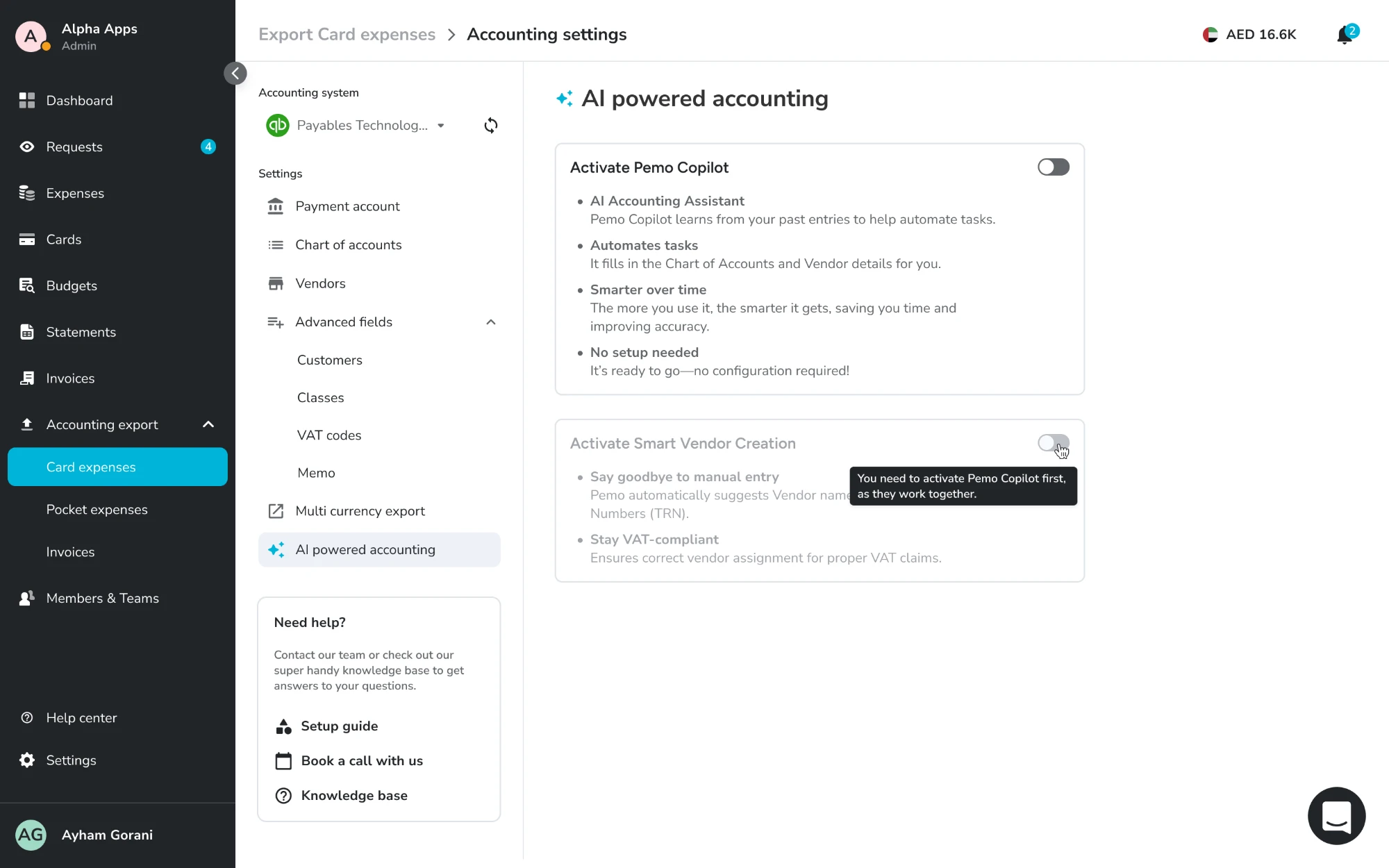Viewport: 1389px width, 868px height.
Task: Click Book a call with us
Action: [x=349, y=761]
